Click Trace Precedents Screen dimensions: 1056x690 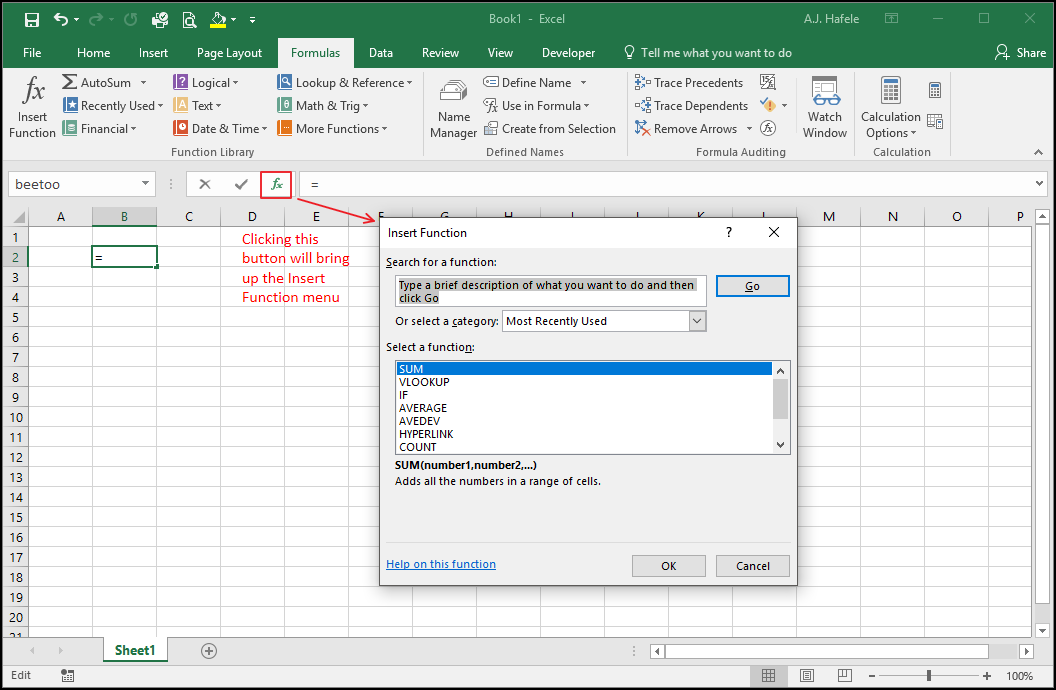[689, 83]
